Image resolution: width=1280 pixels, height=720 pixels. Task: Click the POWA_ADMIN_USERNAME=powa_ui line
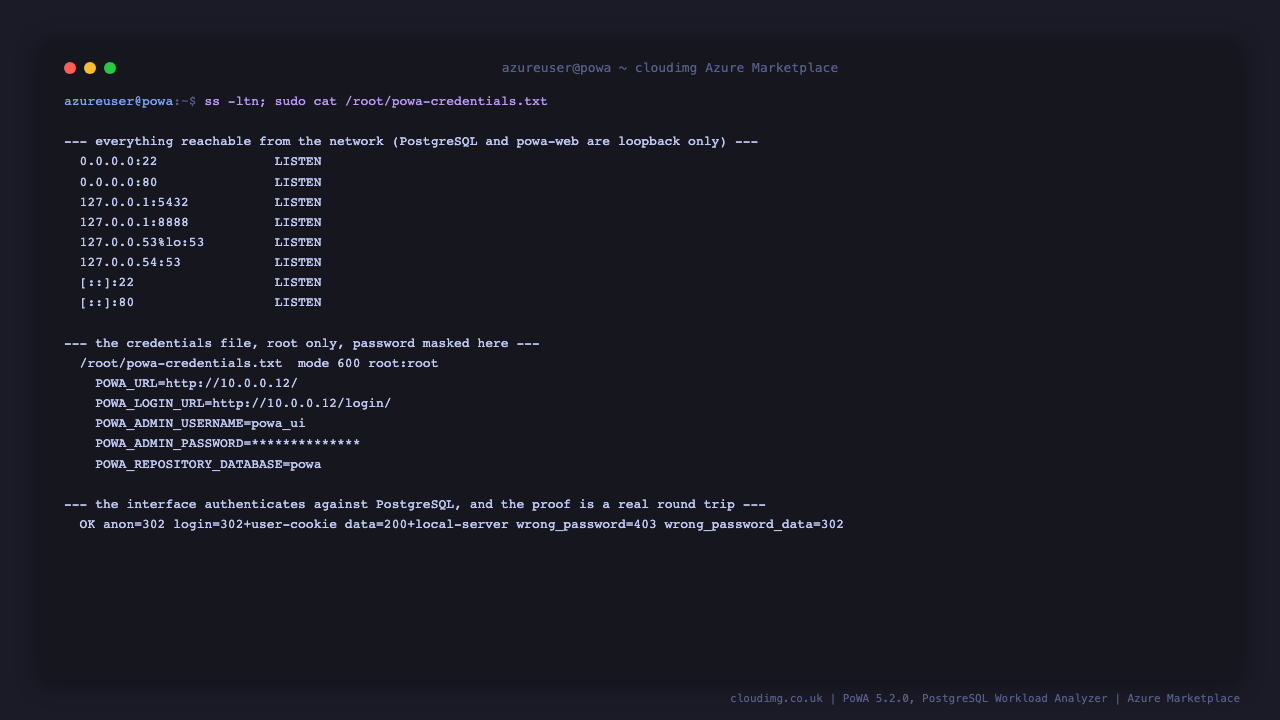(x=200, y=423)
